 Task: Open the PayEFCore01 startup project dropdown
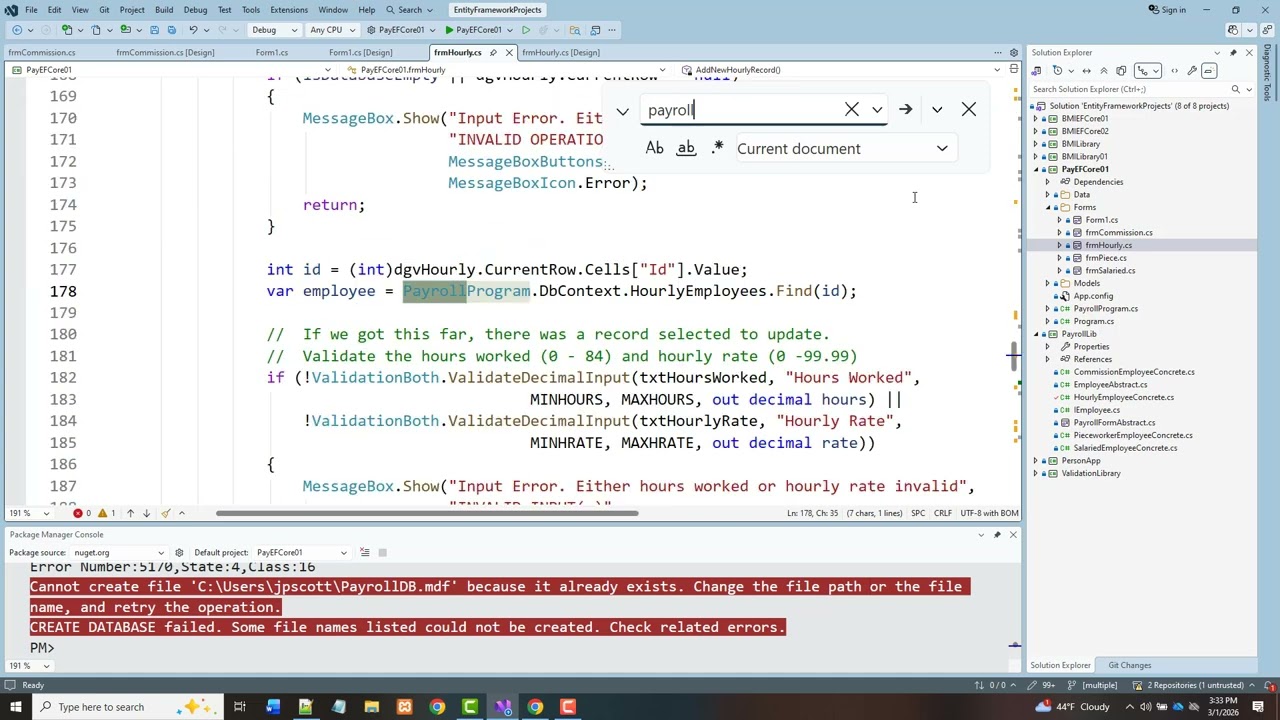click(x=402, y=30)
